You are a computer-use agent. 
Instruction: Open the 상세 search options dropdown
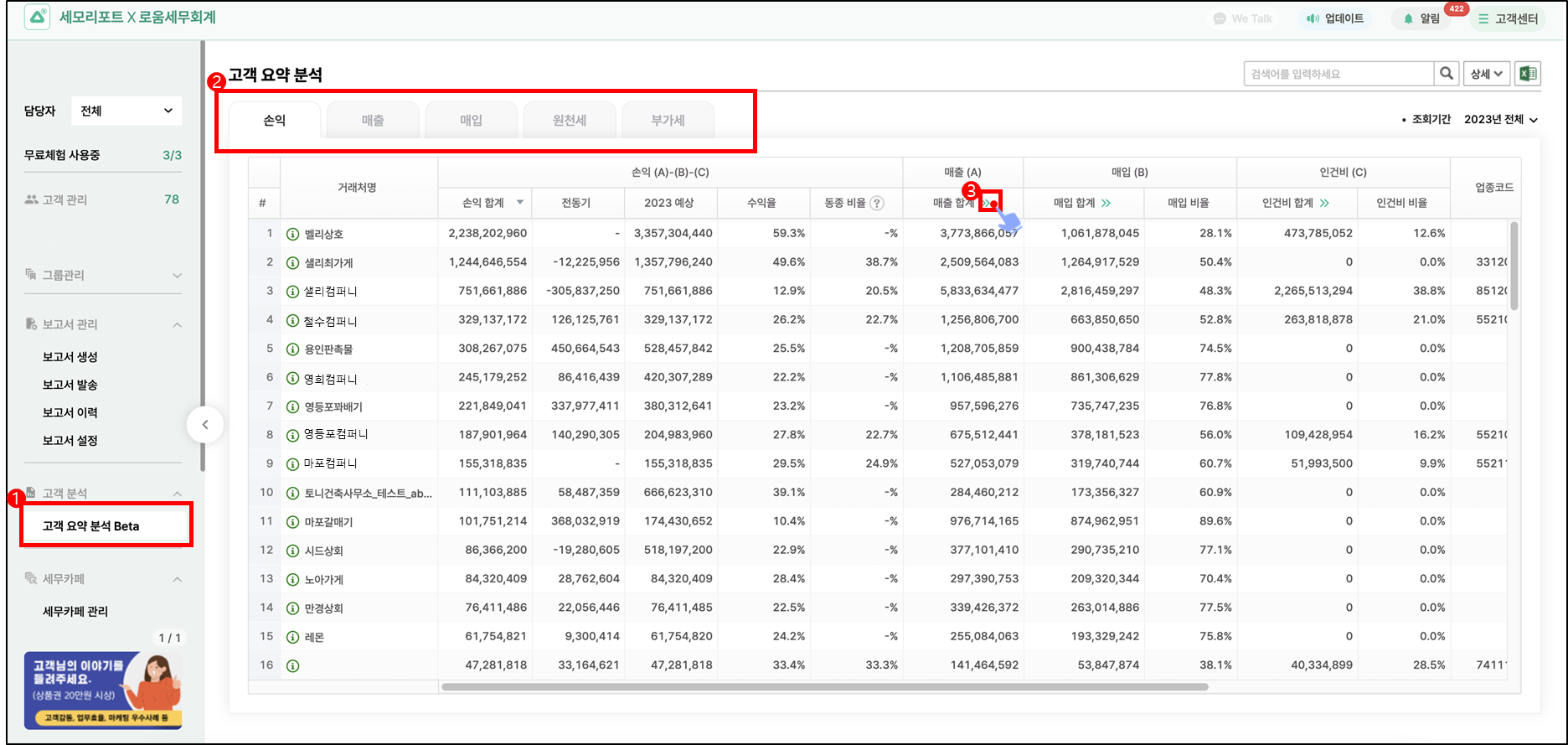(1486, 74)
